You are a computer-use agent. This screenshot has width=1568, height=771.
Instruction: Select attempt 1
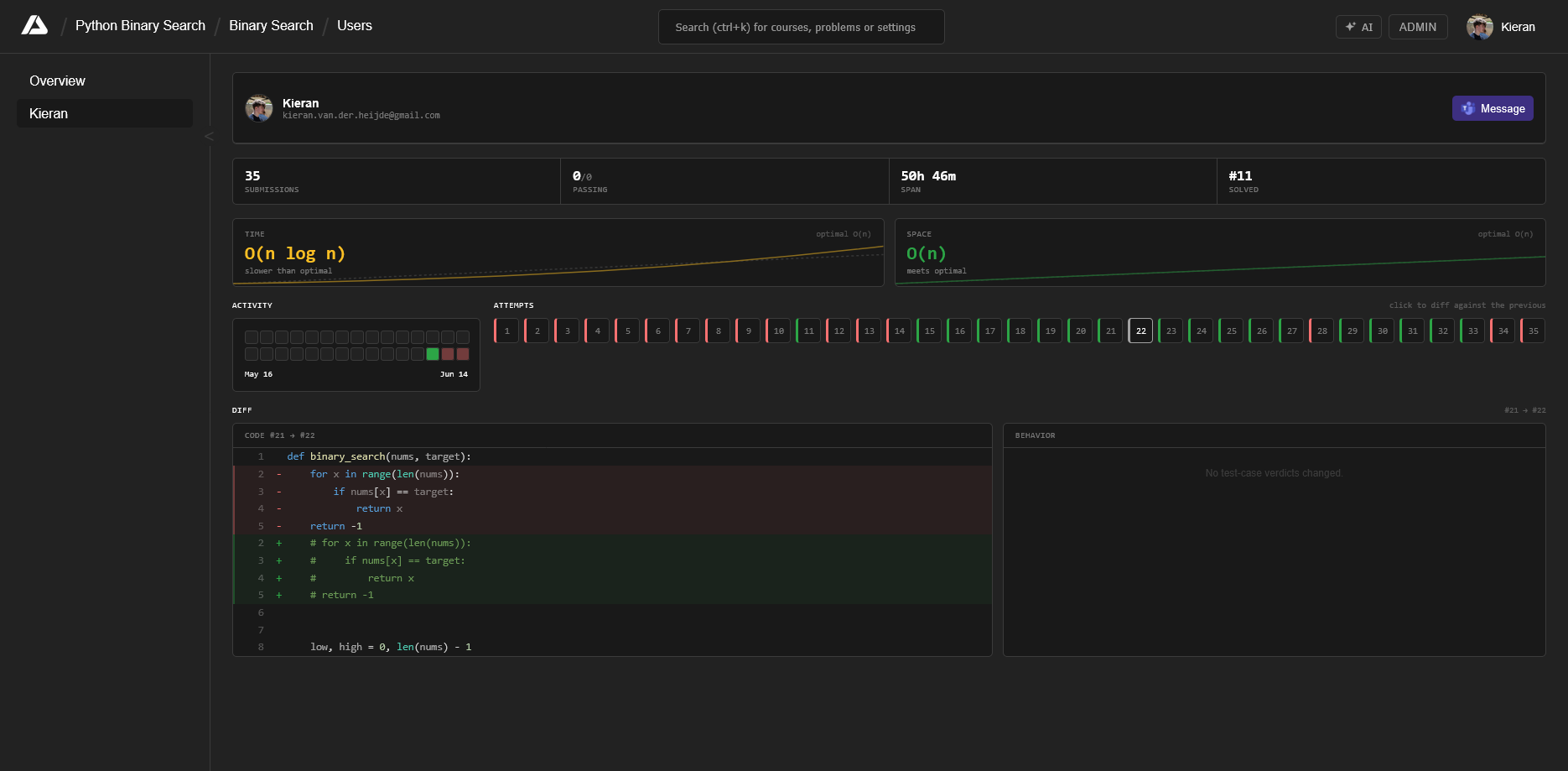[x=506, y=331]
